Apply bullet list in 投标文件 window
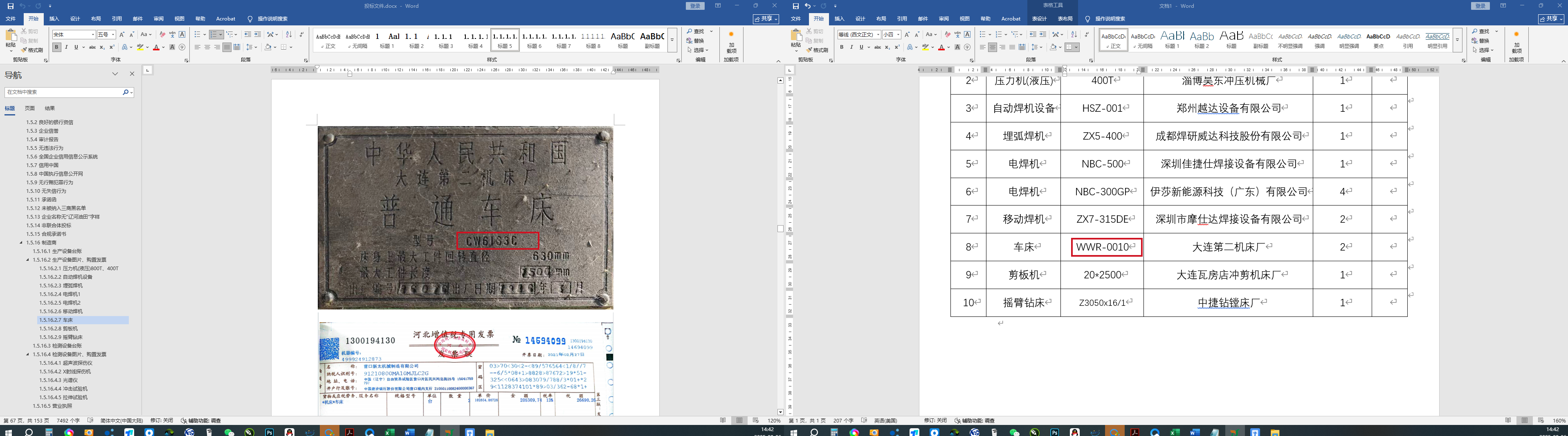 coord(198,35)
